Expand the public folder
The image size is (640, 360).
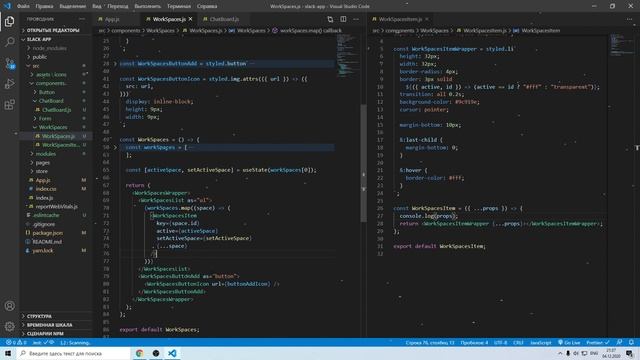(40, 57)
